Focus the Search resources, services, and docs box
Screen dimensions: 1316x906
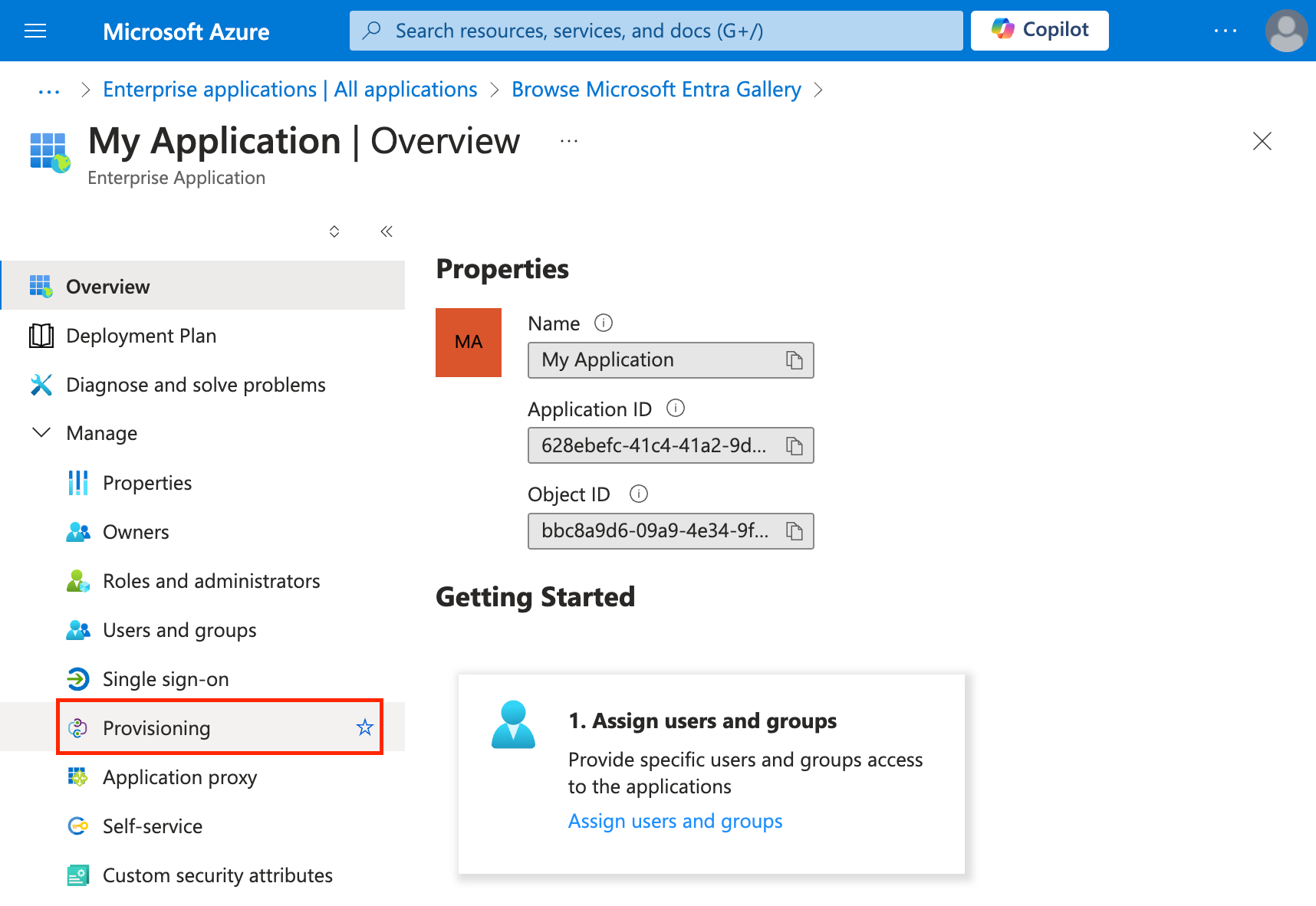pyautogui.click(x=656, y=31)
